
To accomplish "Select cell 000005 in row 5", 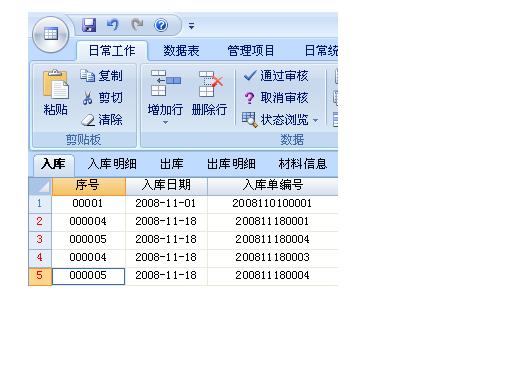I will (x=88, y=276).
